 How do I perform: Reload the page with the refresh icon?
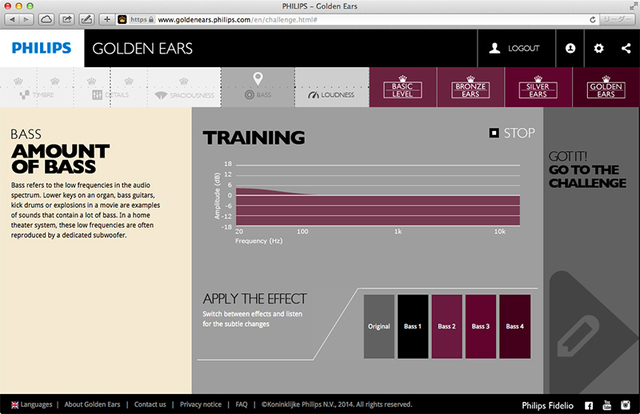593,20
